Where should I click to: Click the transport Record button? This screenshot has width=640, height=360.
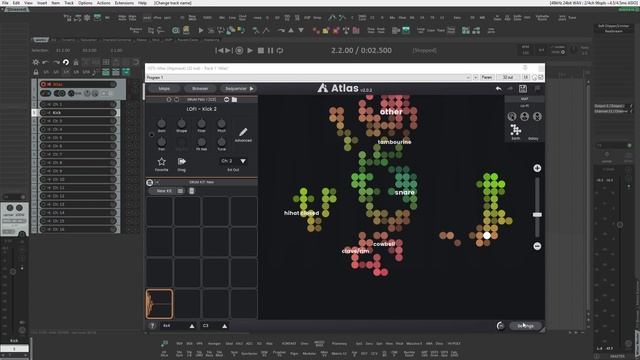tap(239, 51)
